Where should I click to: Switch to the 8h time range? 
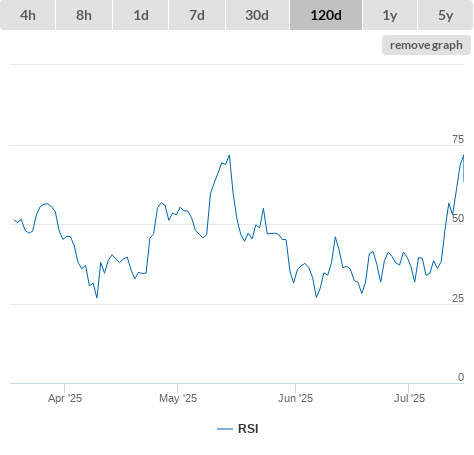pyautogui.click(x=84, y=15)
